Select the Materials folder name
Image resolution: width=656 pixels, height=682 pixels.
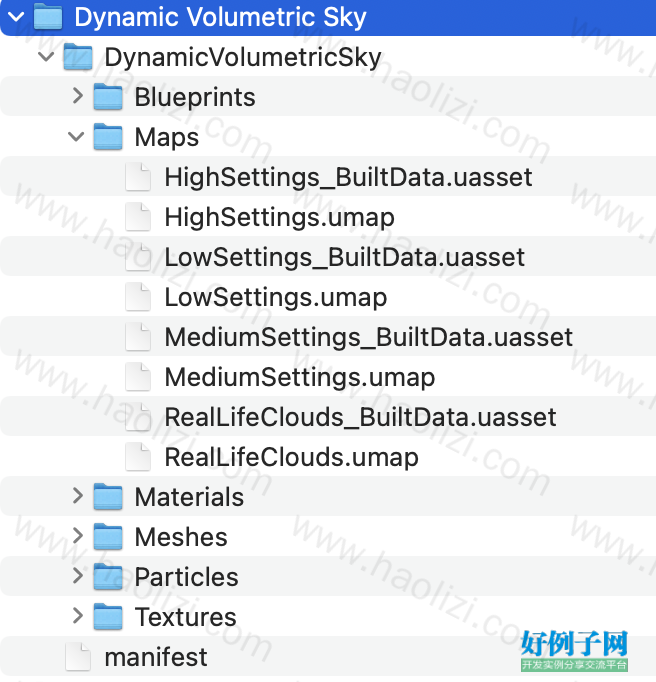tap(189, 497)
